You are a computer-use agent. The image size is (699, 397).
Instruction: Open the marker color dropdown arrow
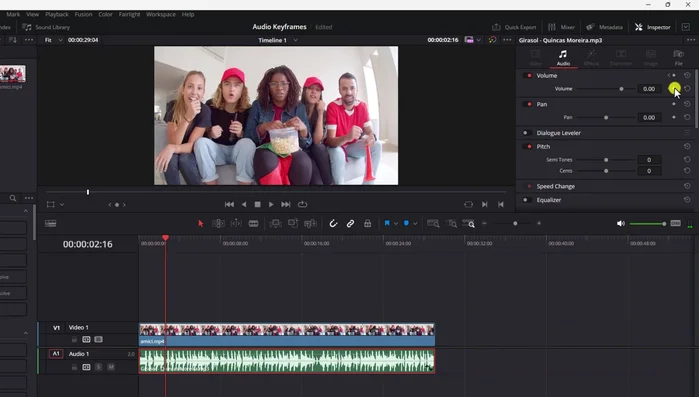click(415, 224)
